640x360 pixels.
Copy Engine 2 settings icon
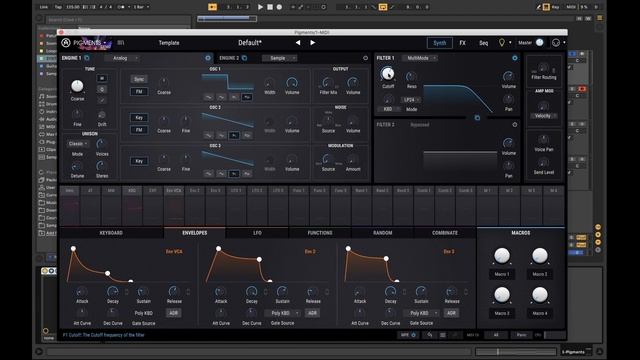[x=244, y=58]
